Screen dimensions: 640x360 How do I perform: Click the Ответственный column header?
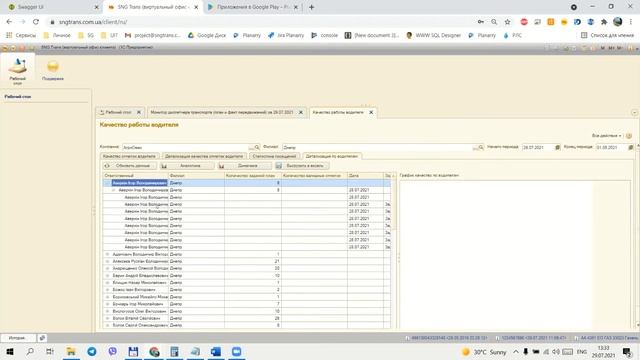[136, 176]
